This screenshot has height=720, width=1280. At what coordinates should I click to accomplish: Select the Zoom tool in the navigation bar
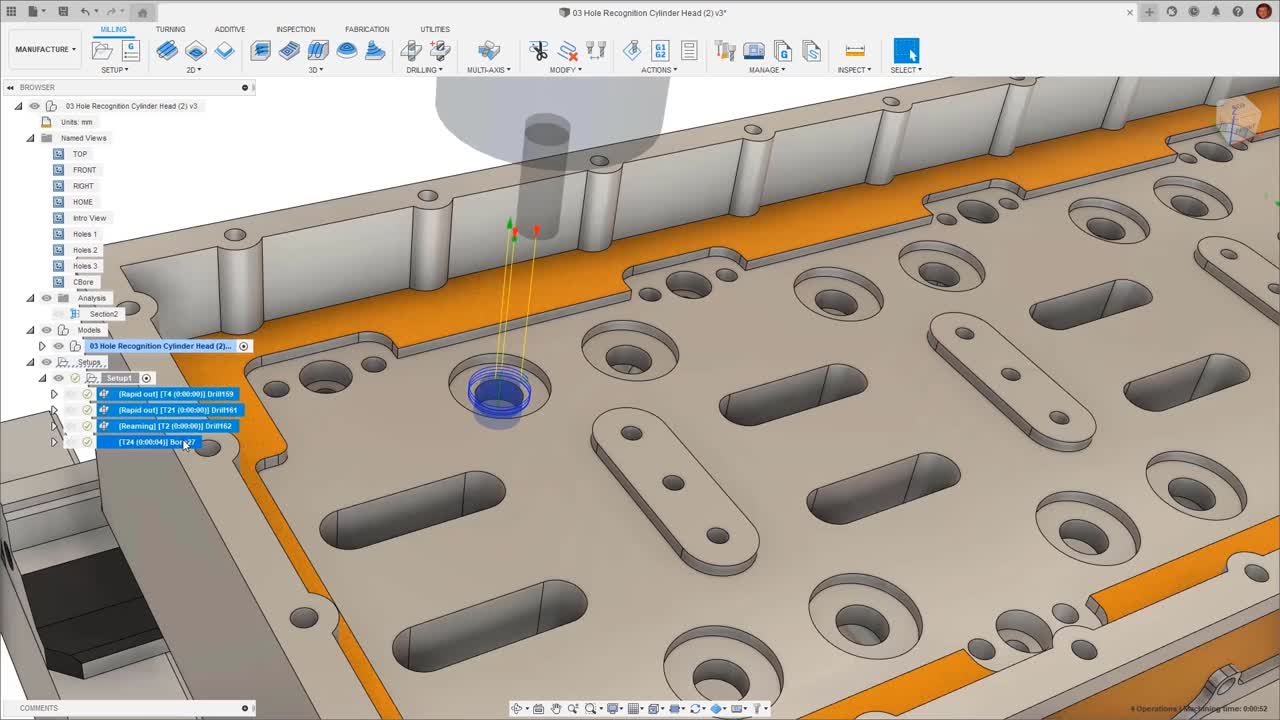pos(573,708)
